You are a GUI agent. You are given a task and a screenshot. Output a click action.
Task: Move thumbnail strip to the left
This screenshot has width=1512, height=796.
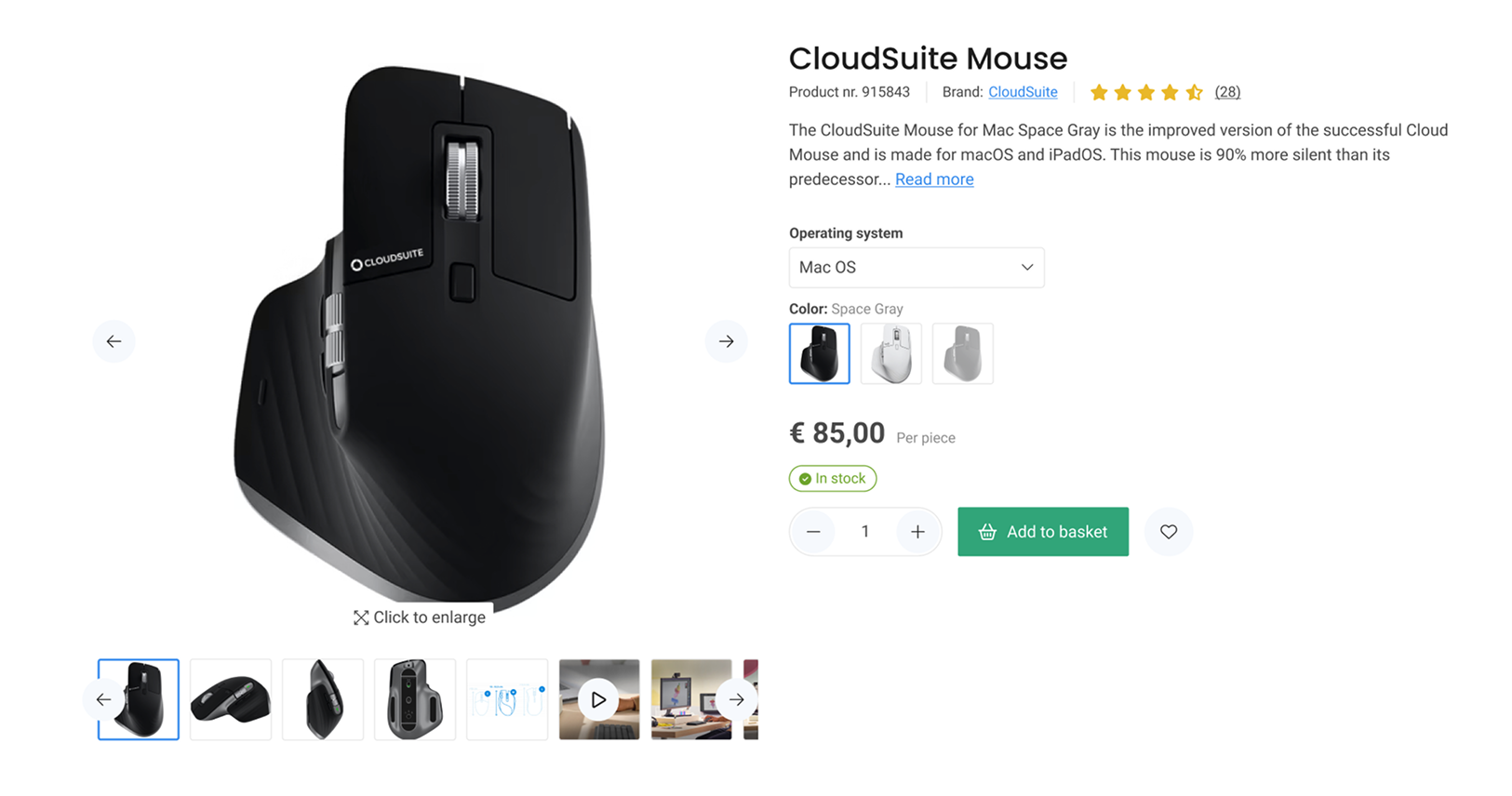point(103,699)
